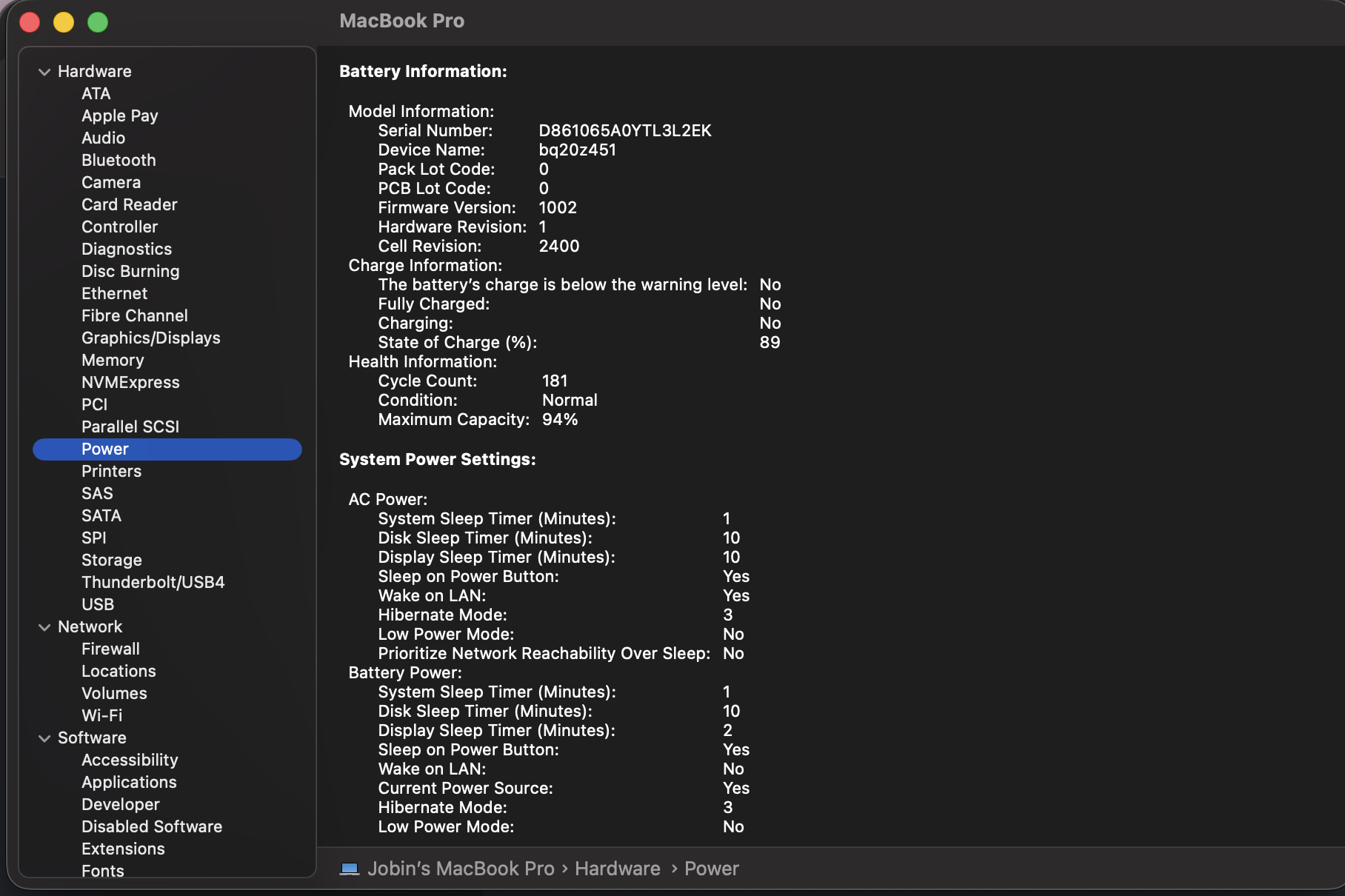Select the Hardware category heading
This screenshot has width=1345, height=896.
95,71
